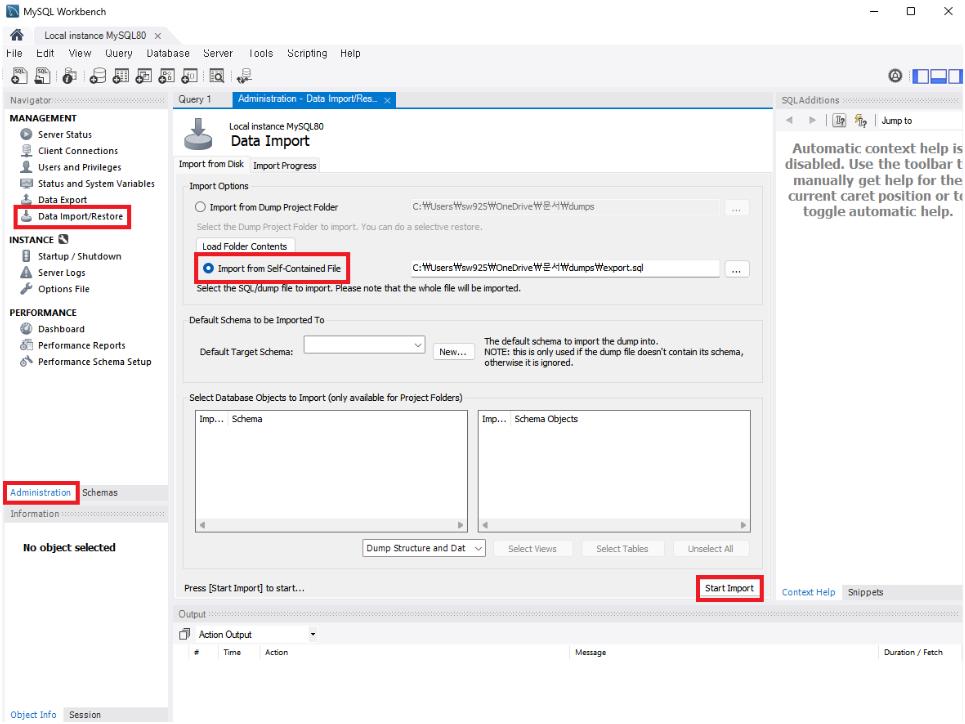Image resolution: width=965 pixels, height=724 pixels.
Task: Click the context help at caret icon
Action: click(x=839, y=121)
